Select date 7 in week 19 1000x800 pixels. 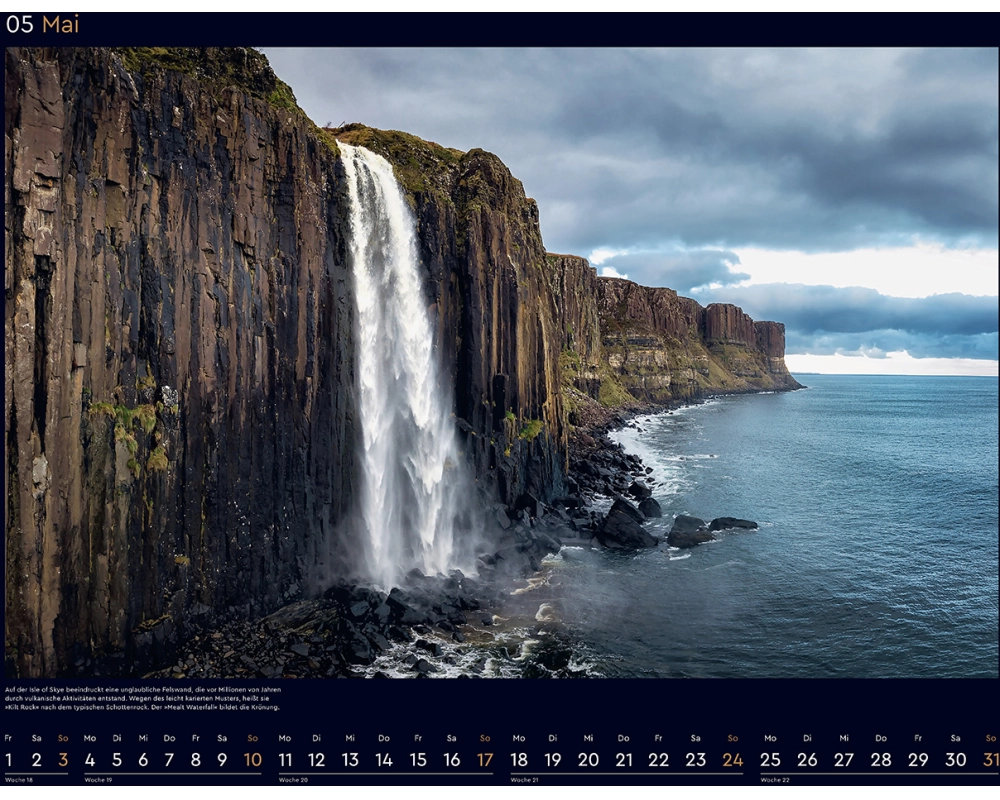point(169,759)
